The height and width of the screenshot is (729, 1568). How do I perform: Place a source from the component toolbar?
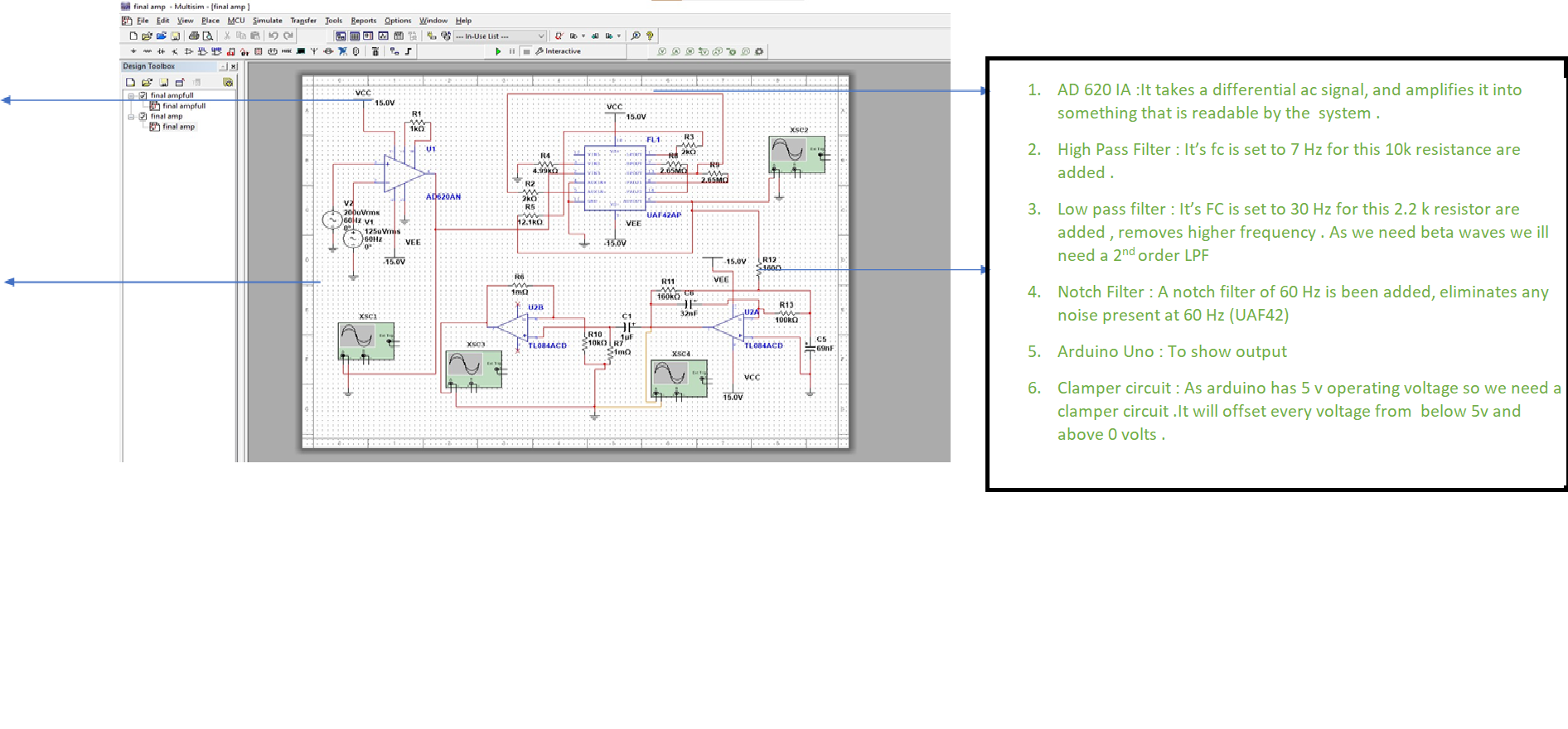[x=133, y=51]
